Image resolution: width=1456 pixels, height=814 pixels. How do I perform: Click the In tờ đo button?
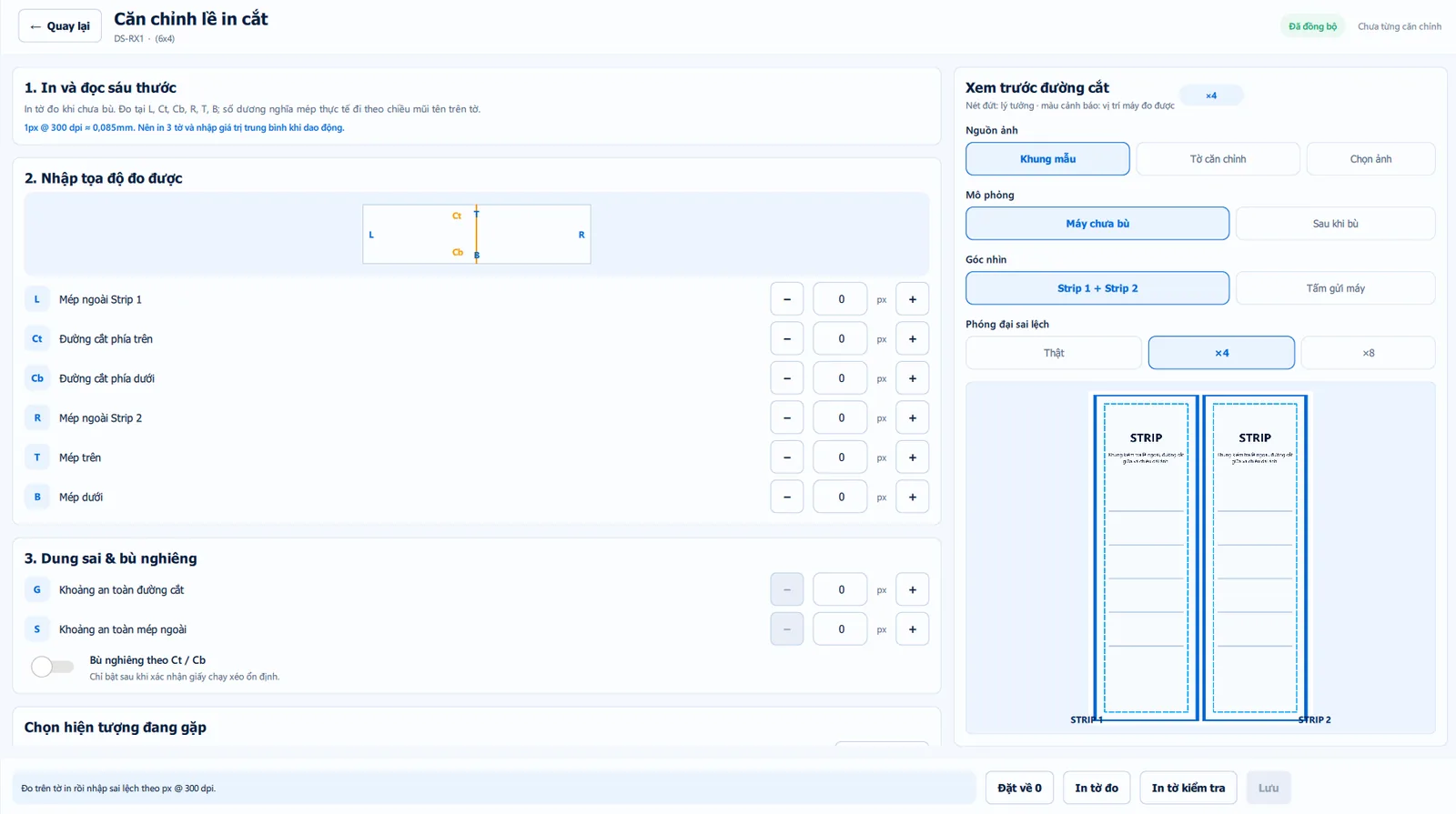coord(1097,788)
